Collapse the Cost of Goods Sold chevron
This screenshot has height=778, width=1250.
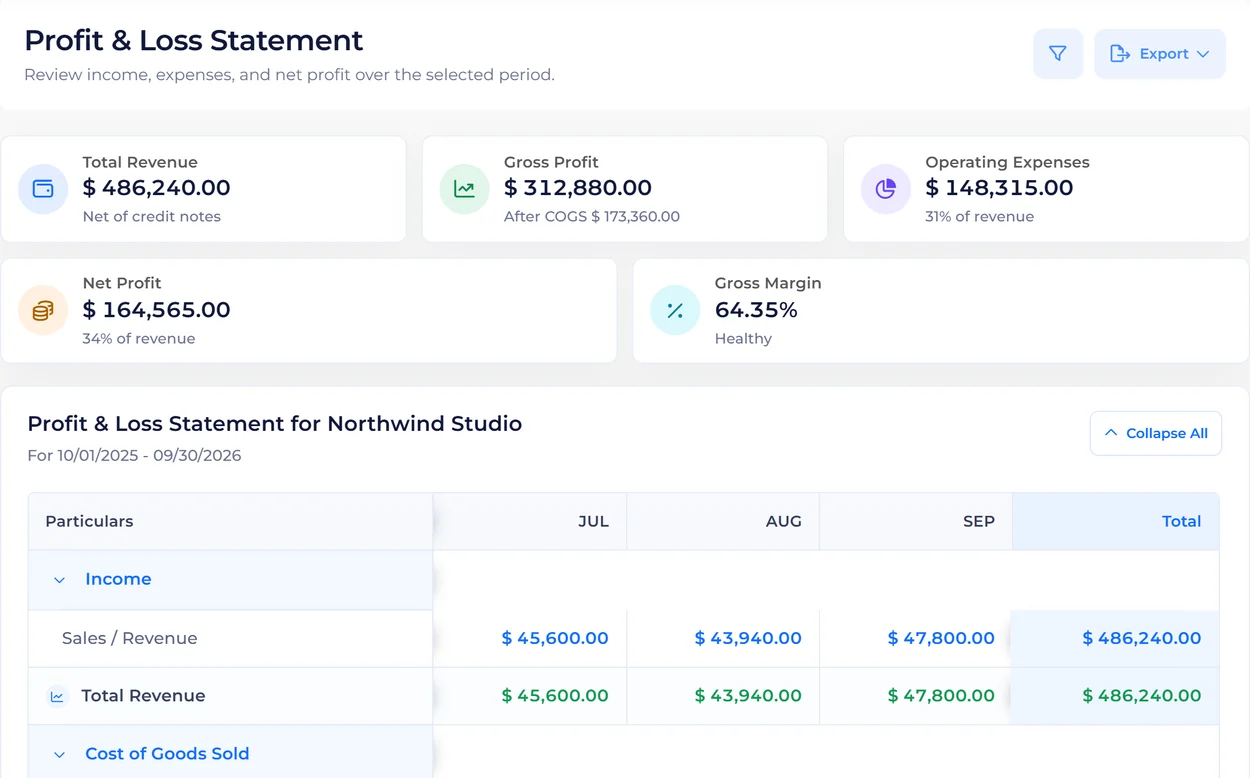click(59, 754)
